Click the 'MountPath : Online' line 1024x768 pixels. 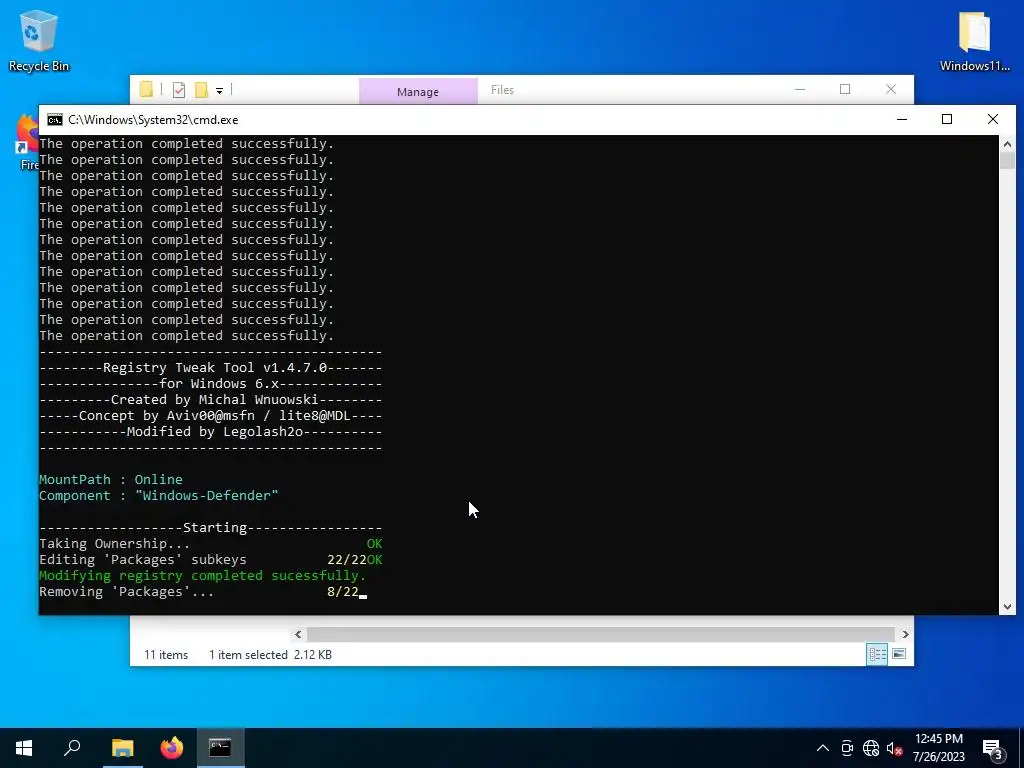tap(111, 479)
